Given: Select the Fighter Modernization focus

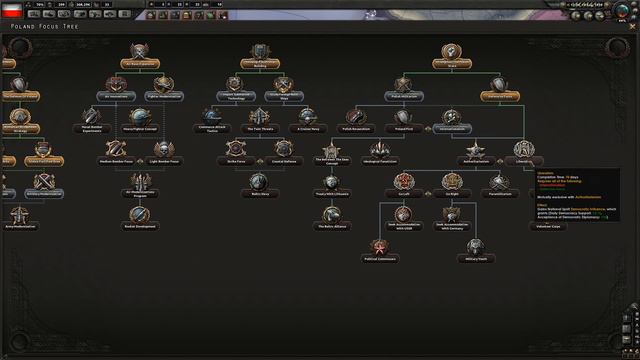Looking at the screenshot, I should (164, 89).
